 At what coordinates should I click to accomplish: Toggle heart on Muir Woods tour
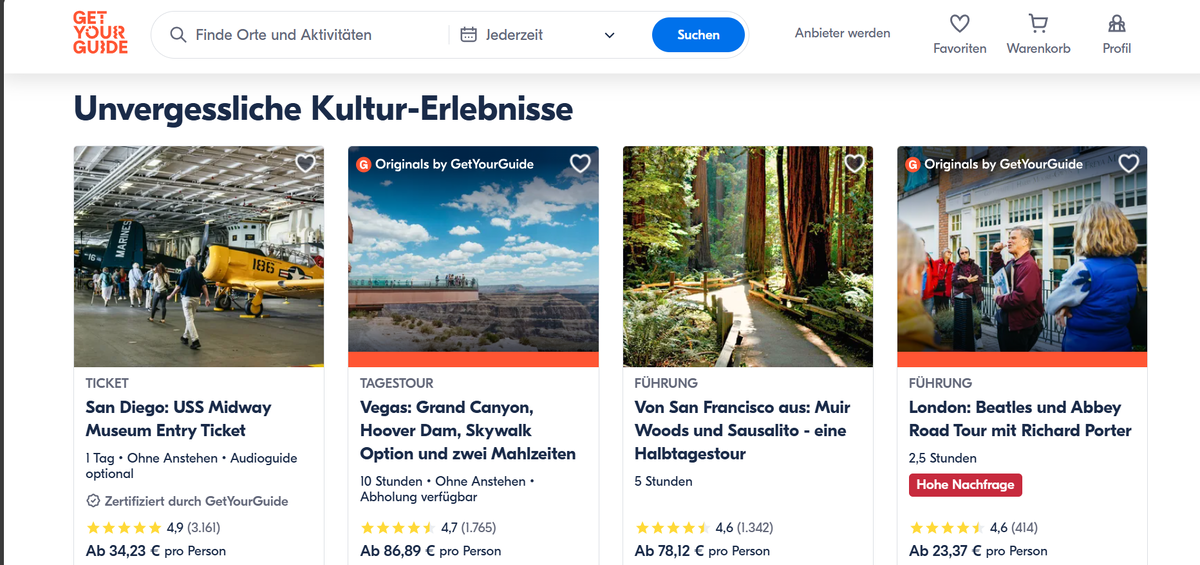pyautogui.click(x=854, y=164)
